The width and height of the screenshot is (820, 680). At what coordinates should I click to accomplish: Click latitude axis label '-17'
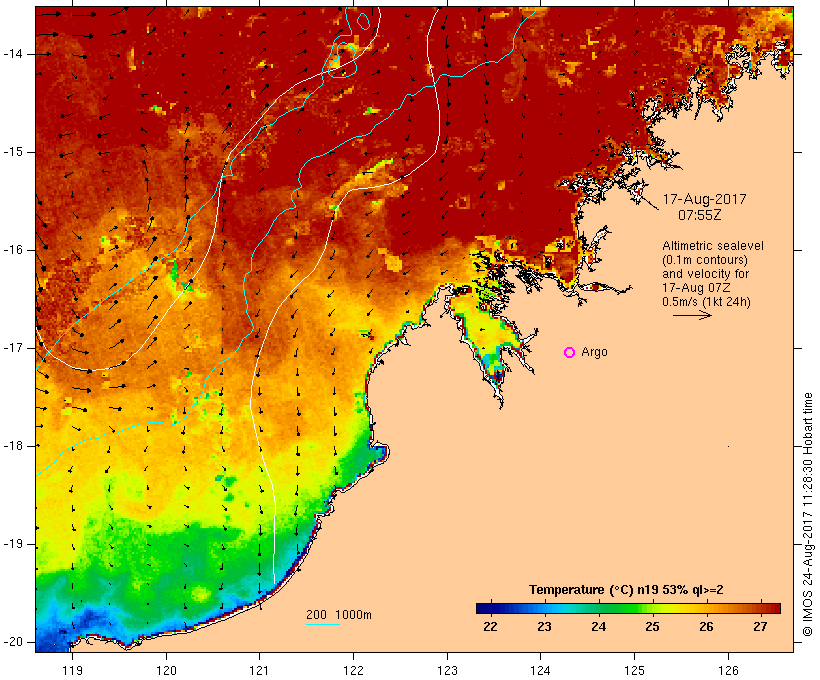point(13,348)
